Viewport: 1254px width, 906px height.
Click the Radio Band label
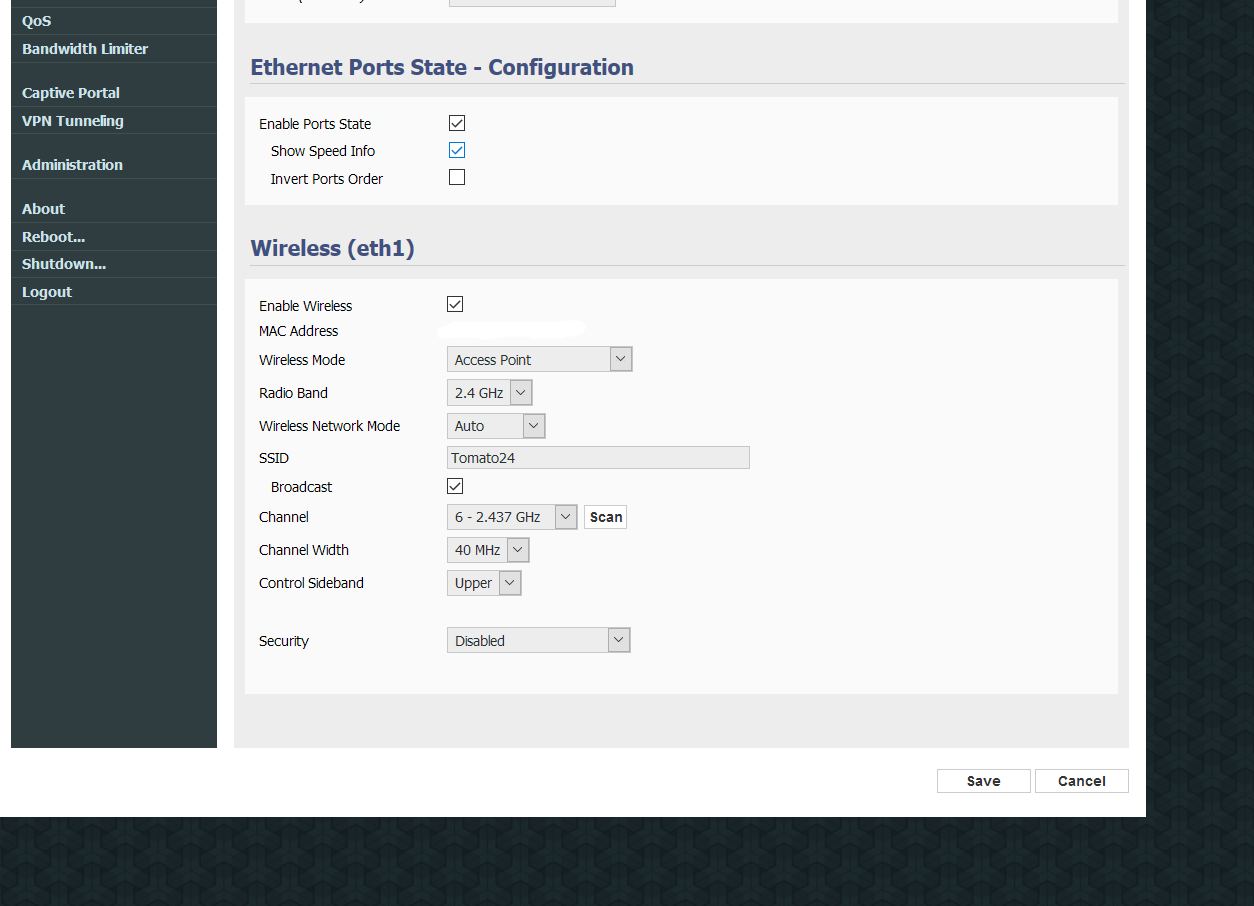[293, 393]
